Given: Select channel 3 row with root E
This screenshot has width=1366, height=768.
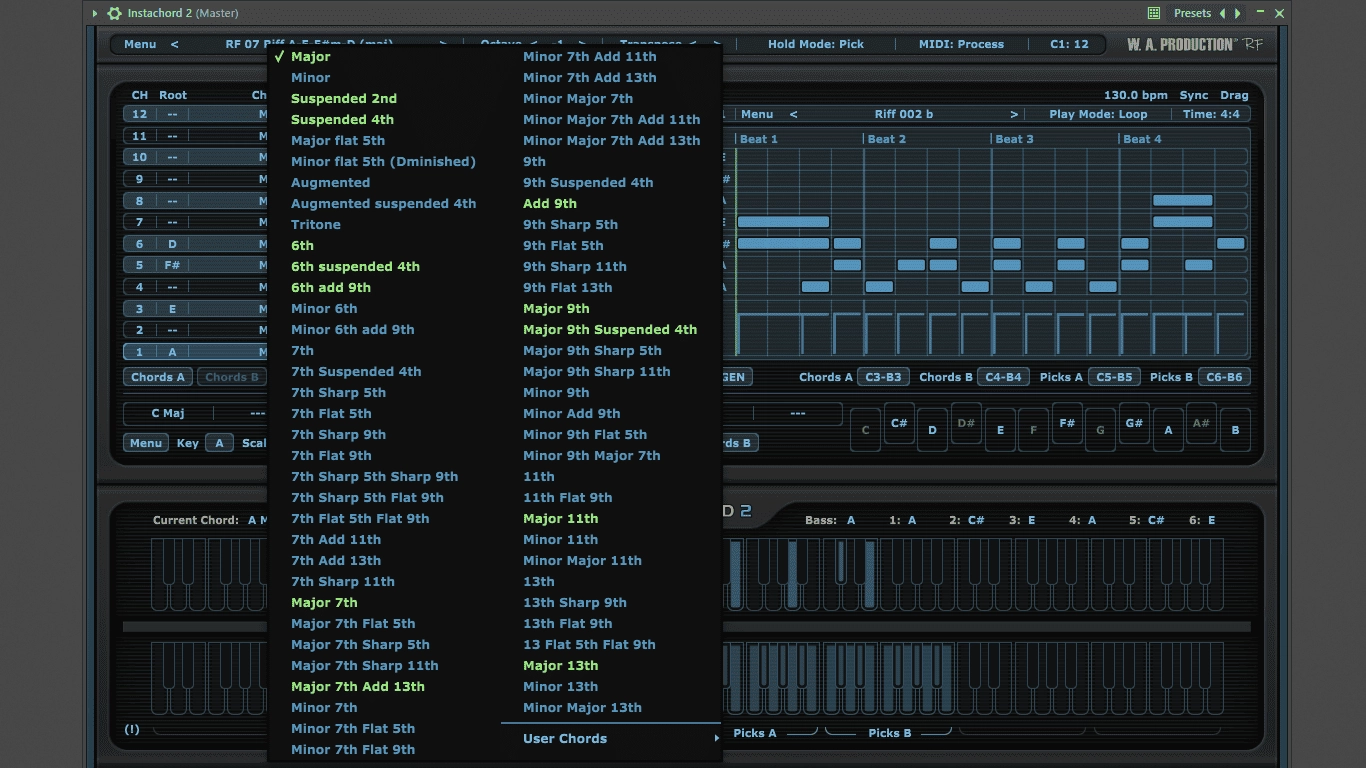Looking at the screenshot, I should click(x=195, y=309).
